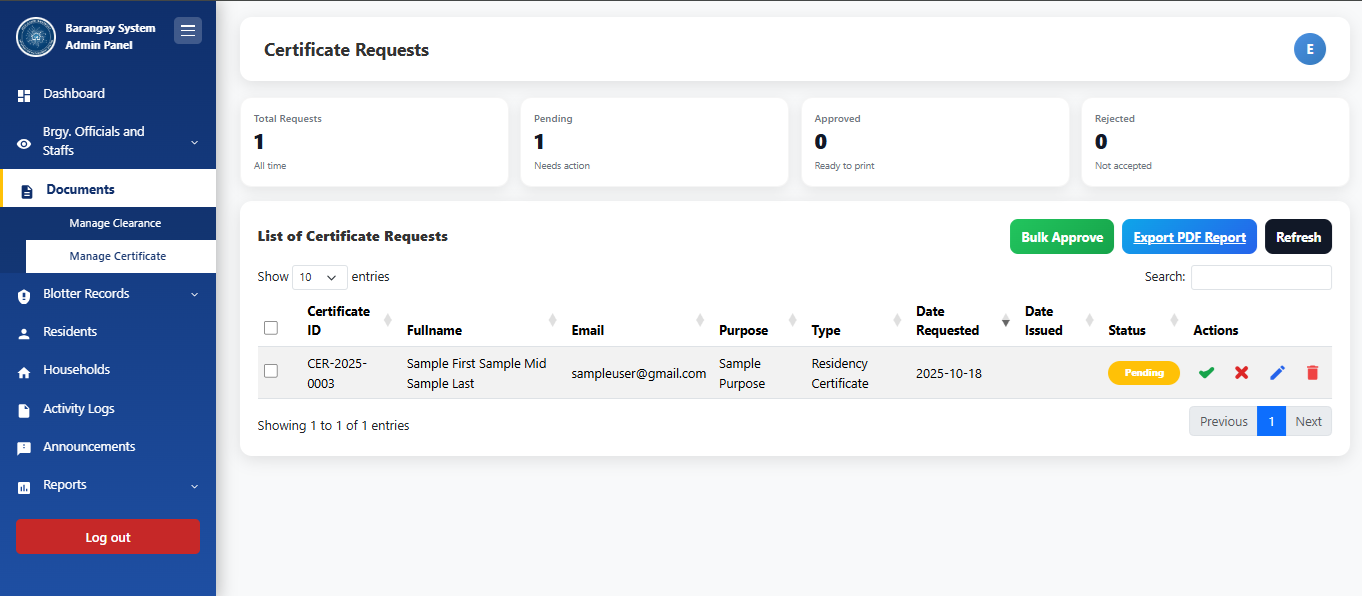Approve request using green checkmark icon
The height and width of the screenshot is (596, 1362).
tap(1206, 373)
